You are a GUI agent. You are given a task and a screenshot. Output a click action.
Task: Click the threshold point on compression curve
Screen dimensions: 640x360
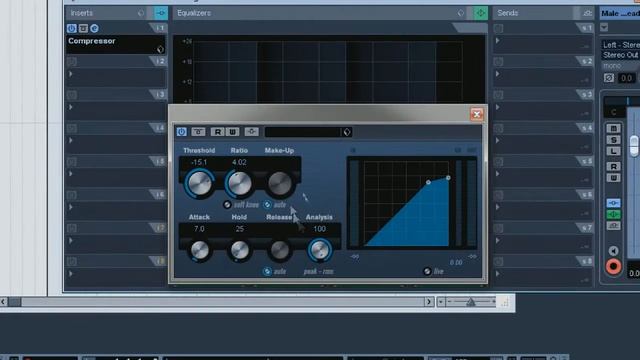(x=428, y=182)
